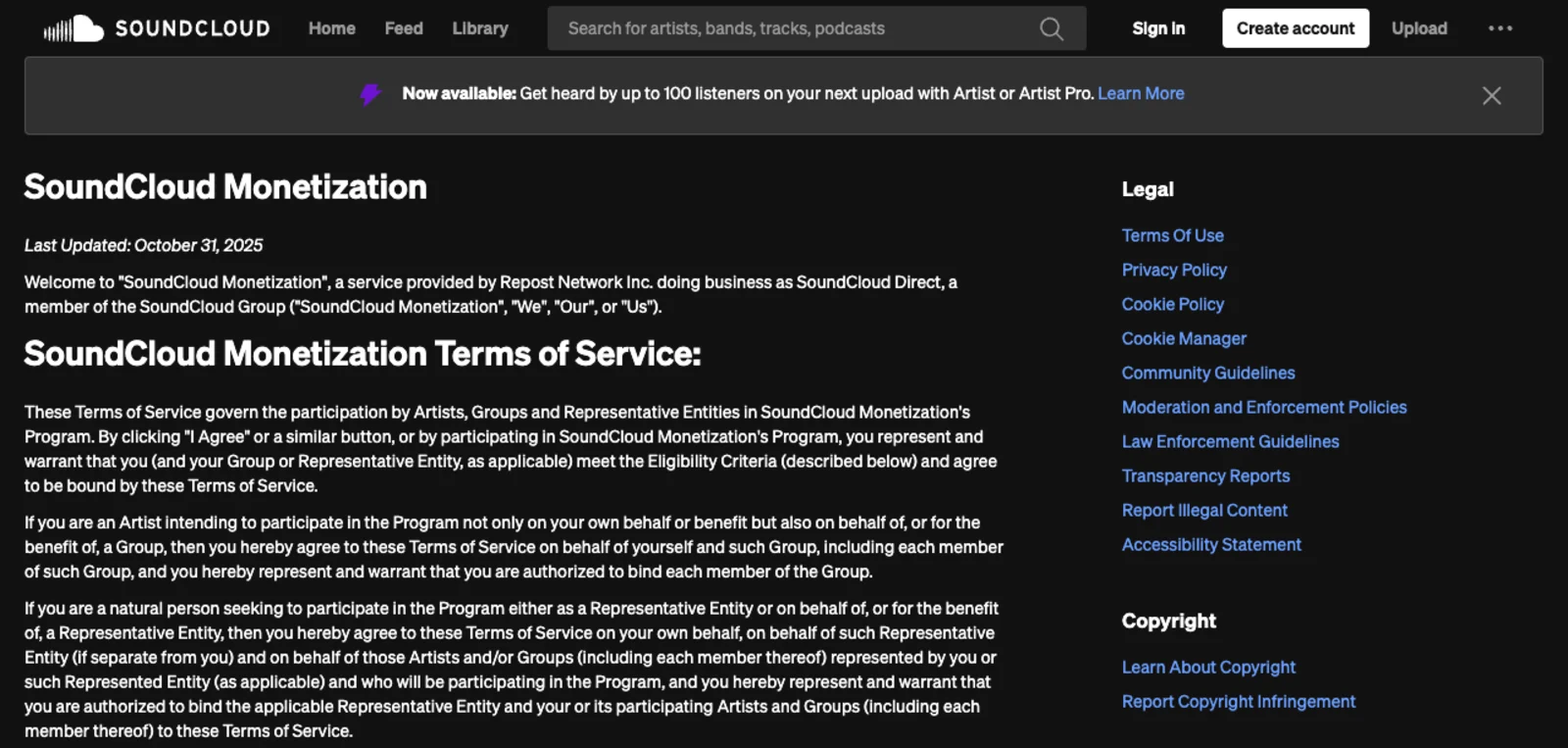
Task: Follow the Learn More banner link
Action: point(1141,93)
